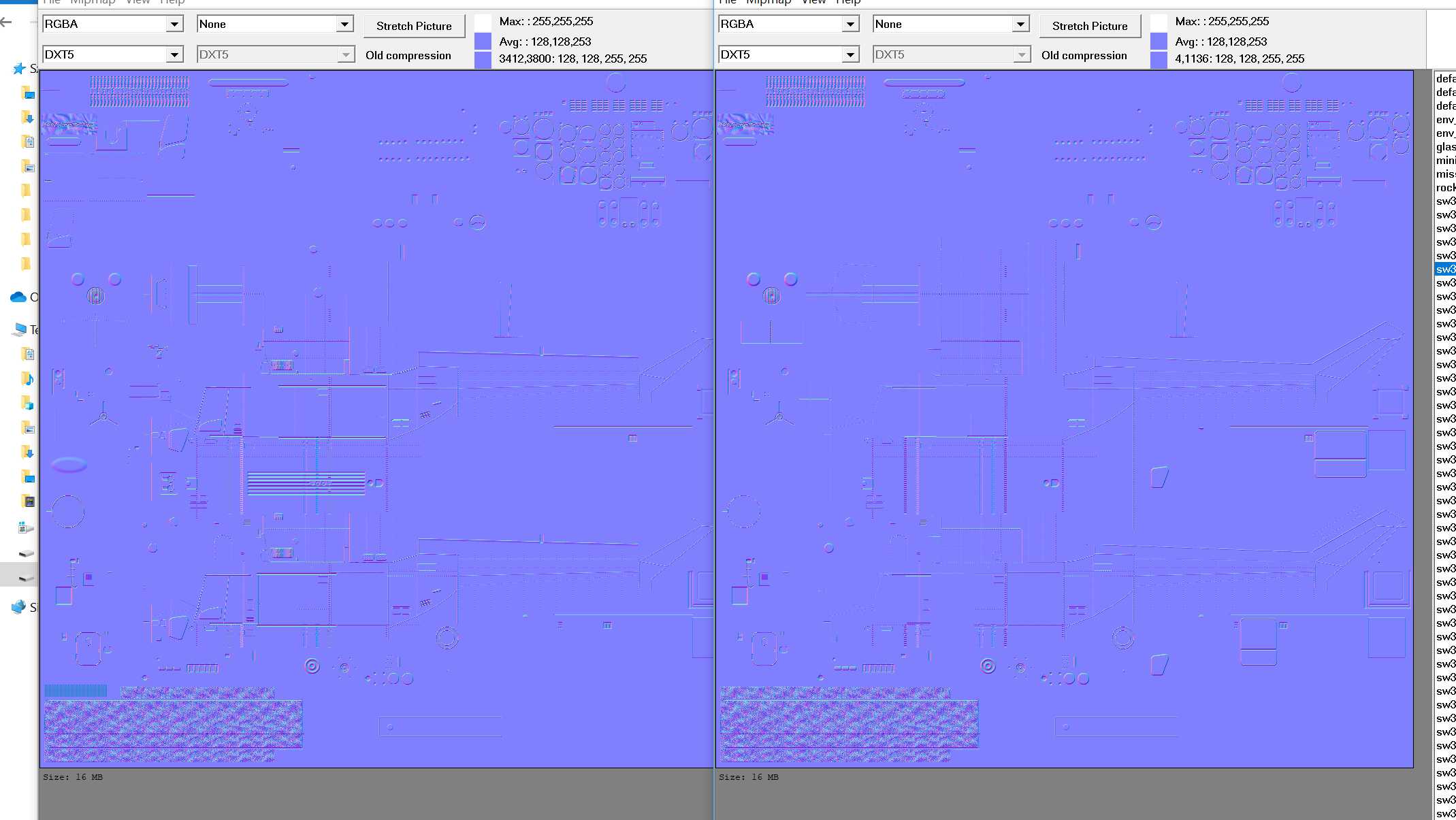Viewport: 1456px width, 820px height.
Task: Click Avg color swatch in left window
Action: (x=483, y=42)
